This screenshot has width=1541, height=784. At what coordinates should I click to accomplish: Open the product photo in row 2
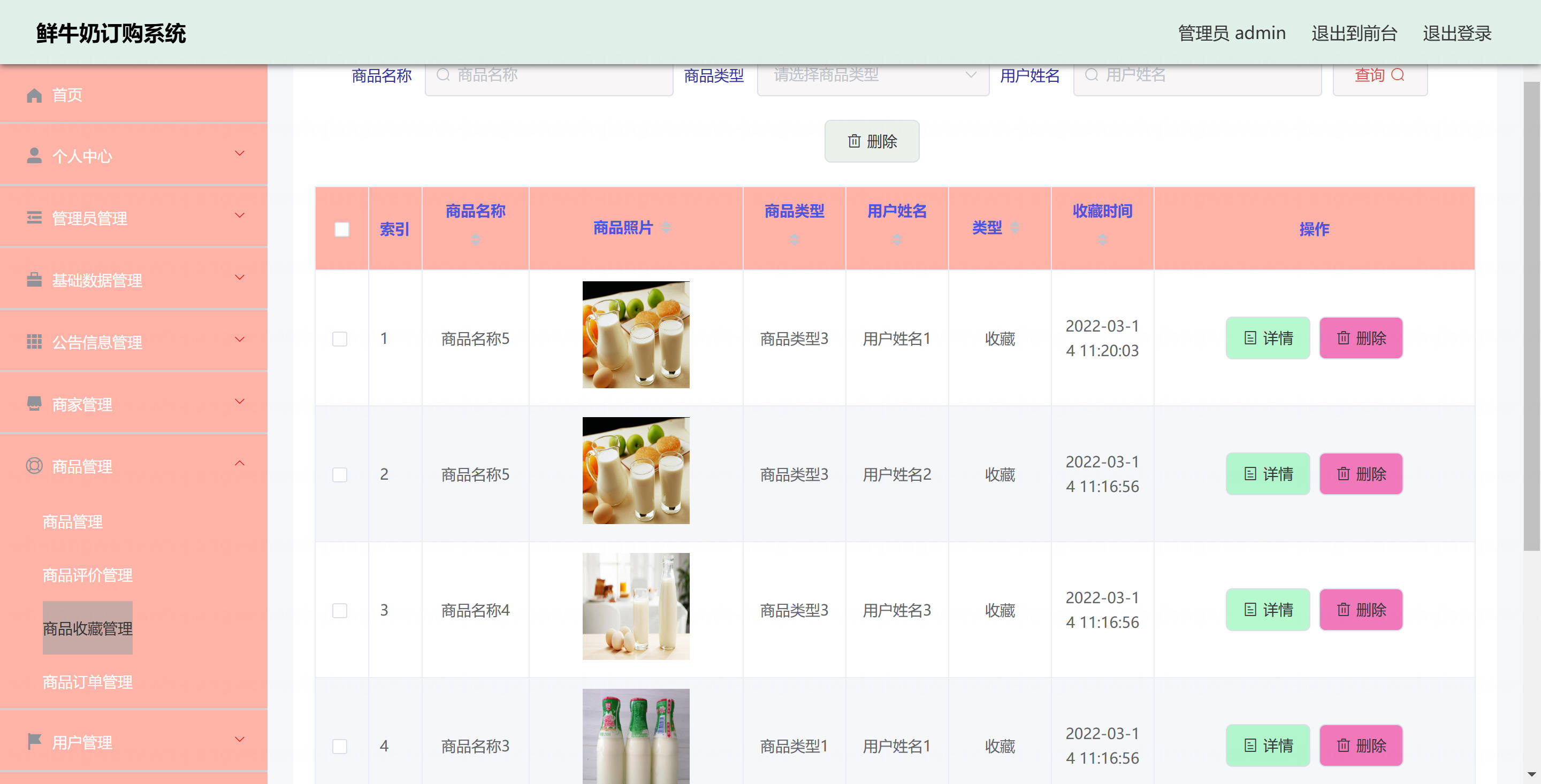636,471
